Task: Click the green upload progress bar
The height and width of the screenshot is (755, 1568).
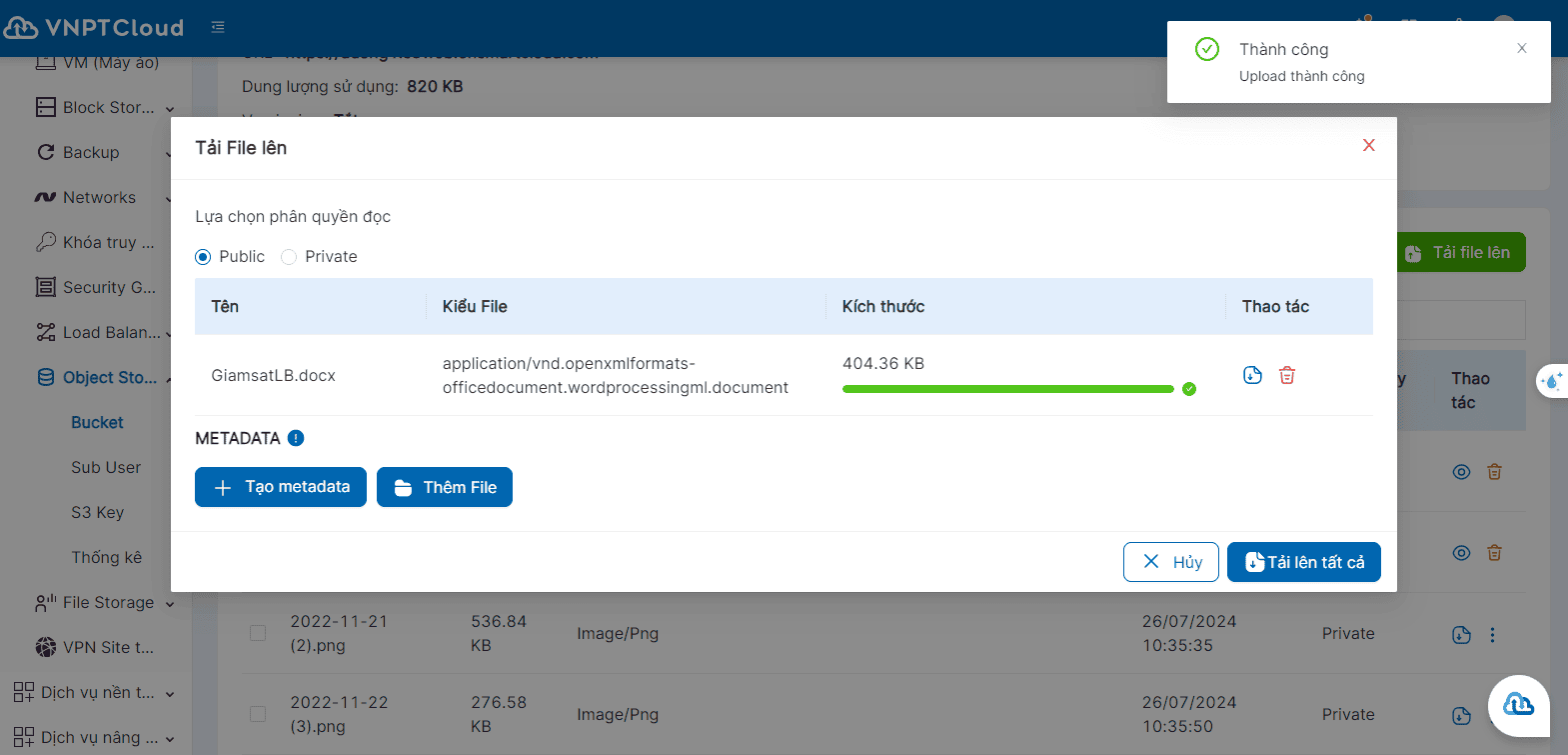Action: click(x=1008, y=389)
